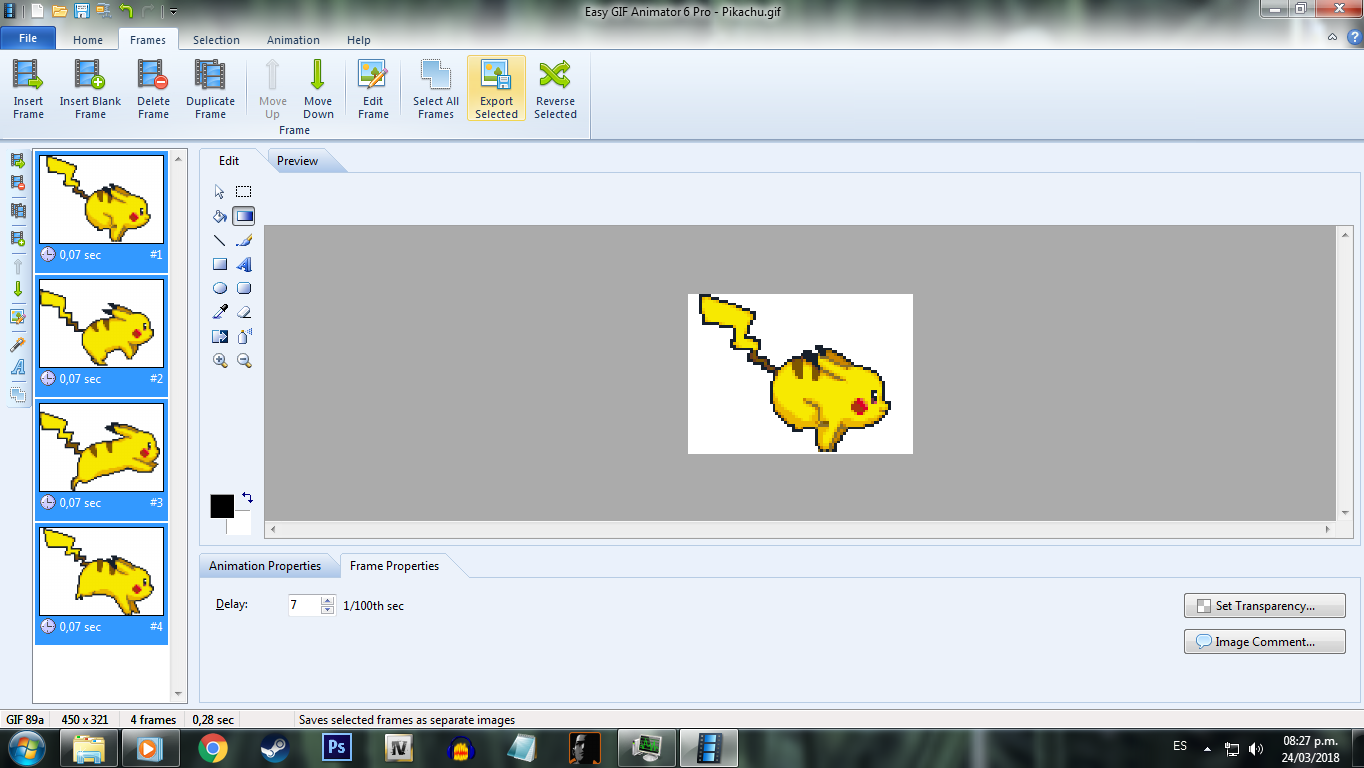Click the zoom out magnifier tool
This screenshot has height=768, width=1364.
point(244,360)
